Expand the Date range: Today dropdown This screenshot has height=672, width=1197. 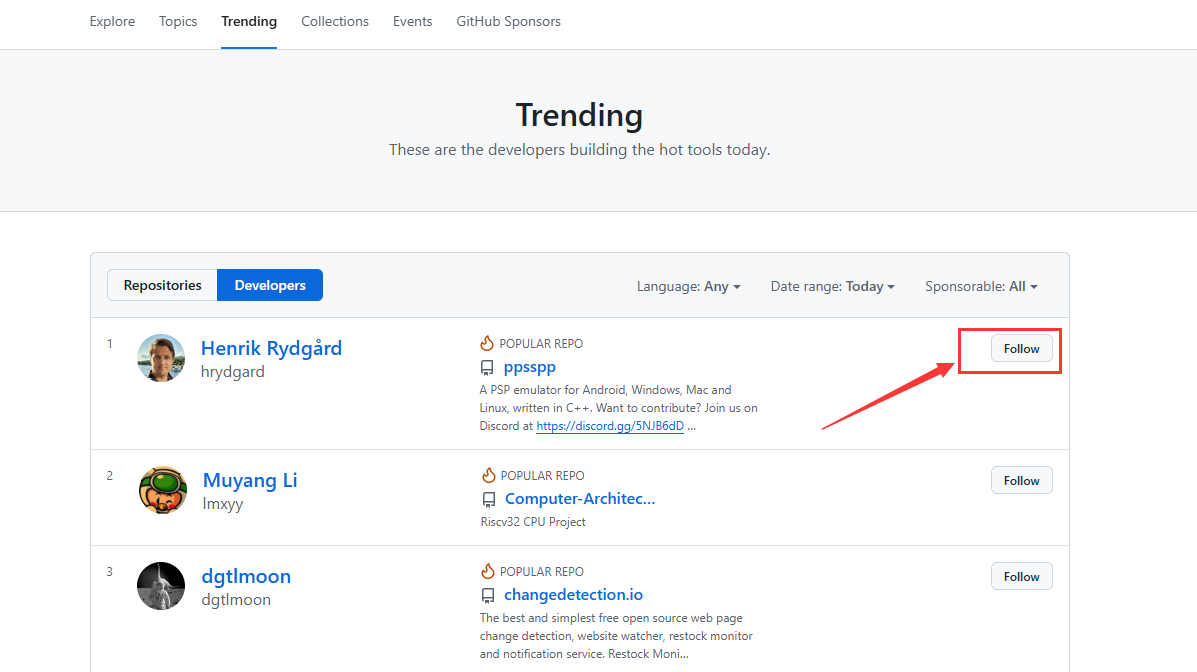(x=832, y=286)
